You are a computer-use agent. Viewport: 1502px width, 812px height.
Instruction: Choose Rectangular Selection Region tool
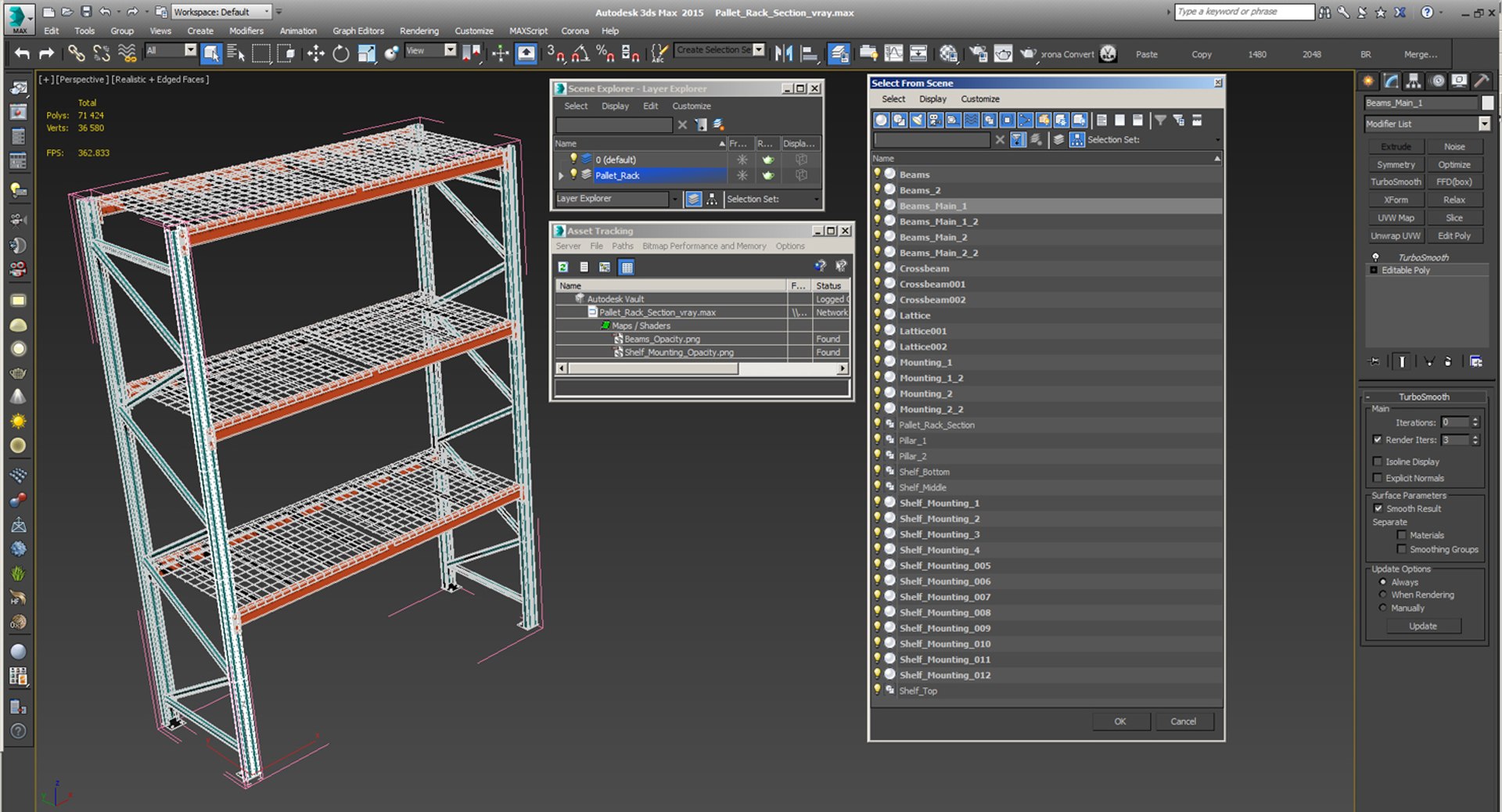[x=261, y=53]
